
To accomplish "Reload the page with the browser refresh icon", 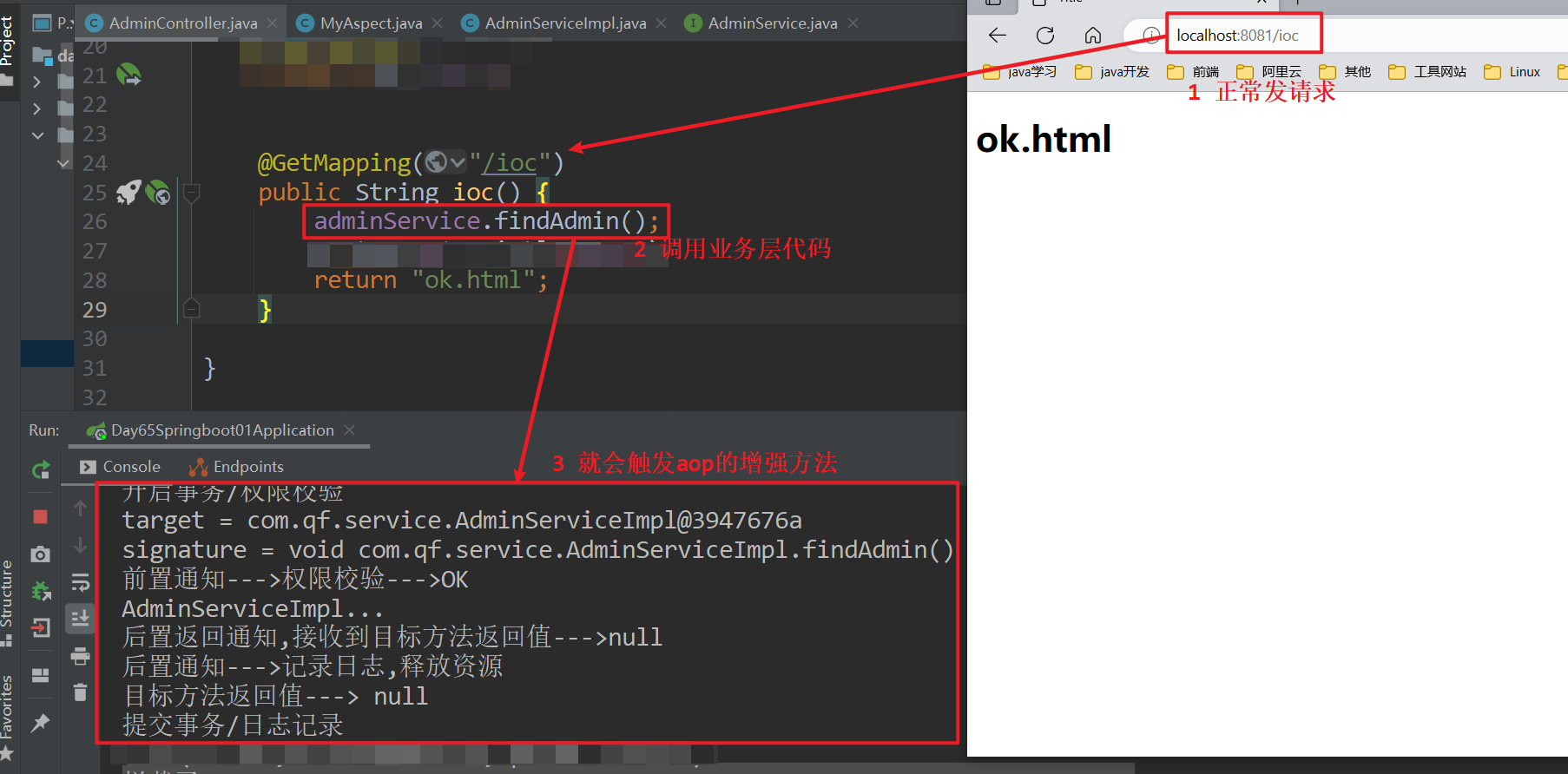I will 1045,35.
